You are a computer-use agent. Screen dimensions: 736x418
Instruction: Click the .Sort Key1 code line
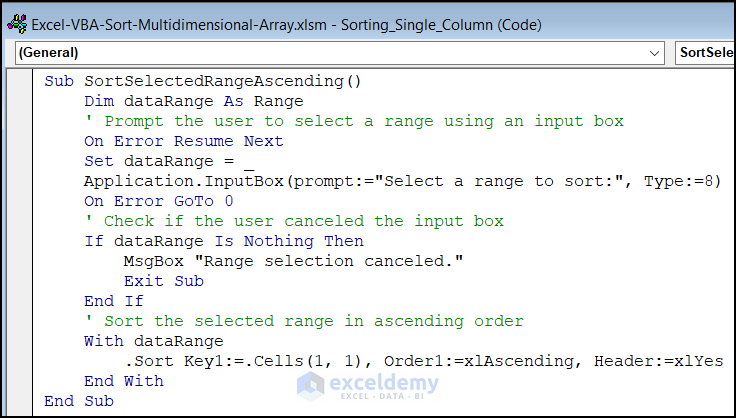pyautogui.click(x=422, y=361)
